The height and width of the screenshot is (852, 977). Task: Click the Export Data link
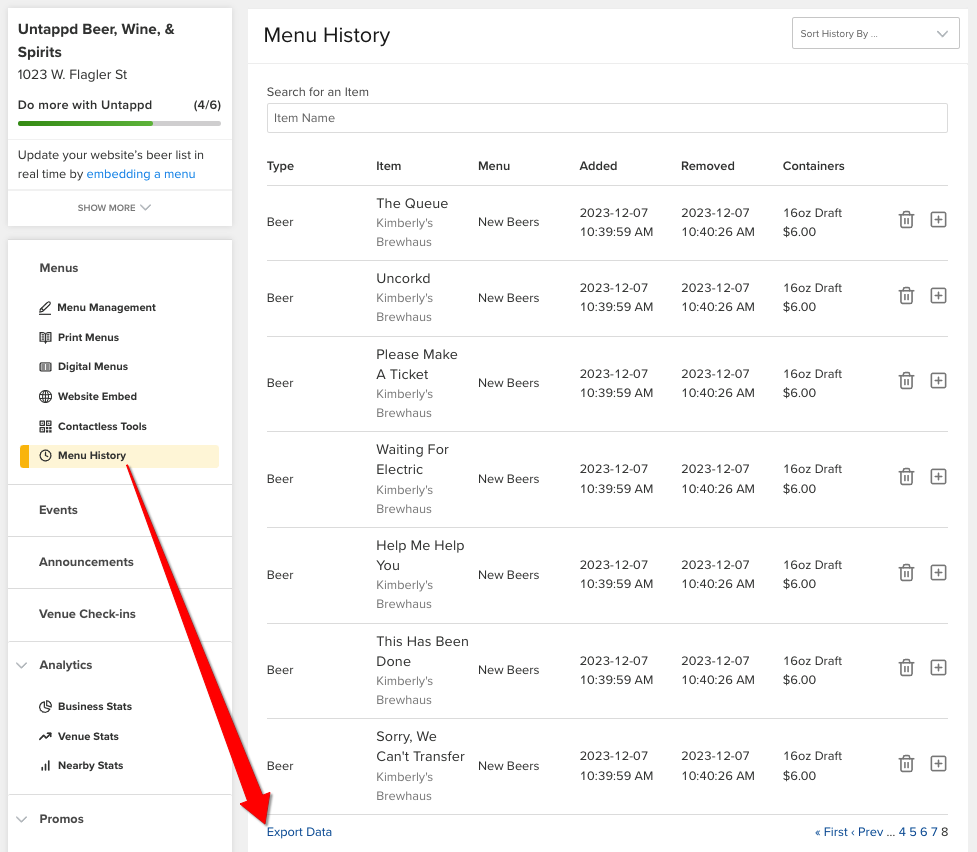(299, 831)
